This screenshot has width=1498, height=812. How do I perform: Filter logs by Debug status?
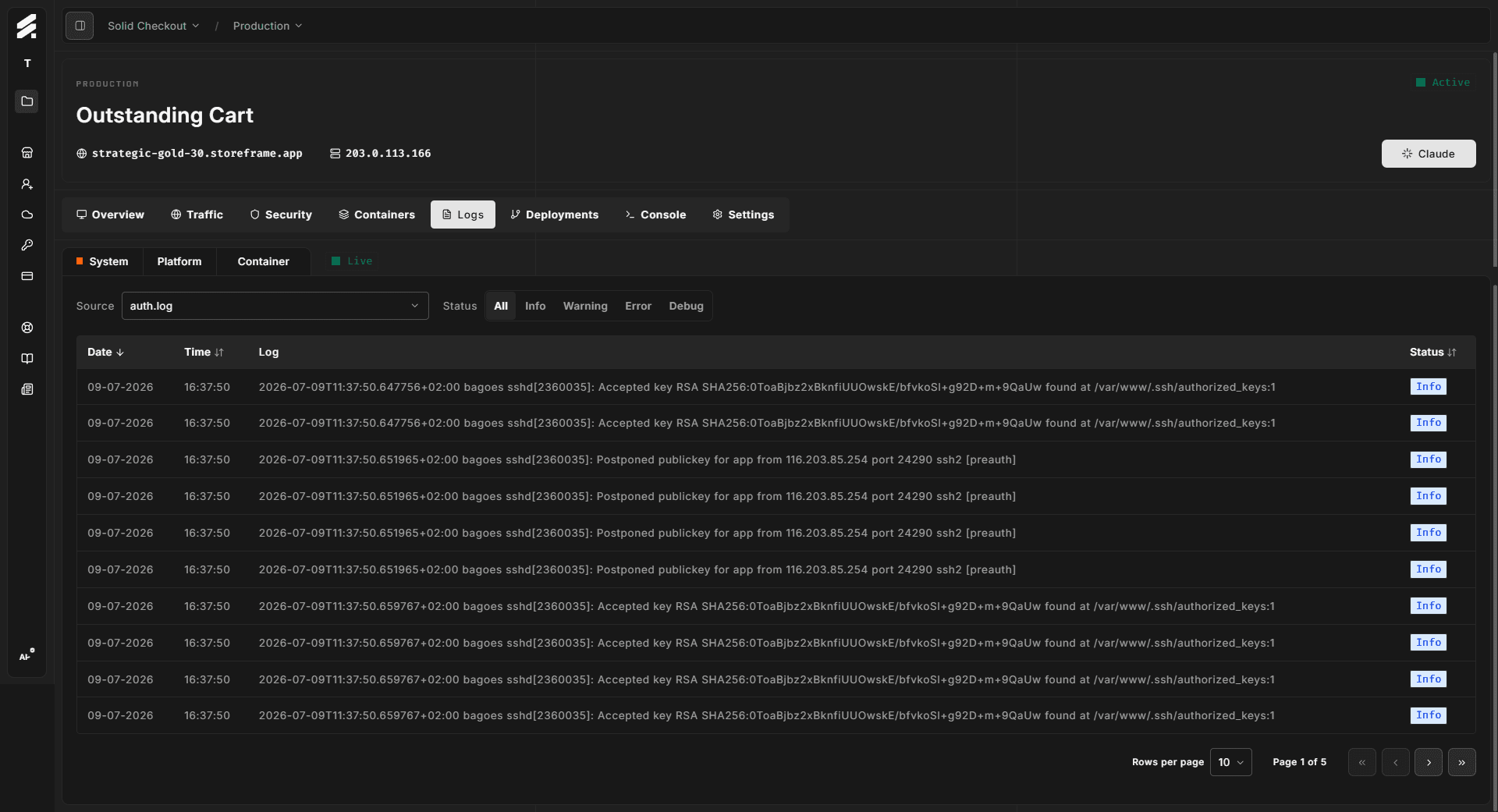click(x=686, y=306)
